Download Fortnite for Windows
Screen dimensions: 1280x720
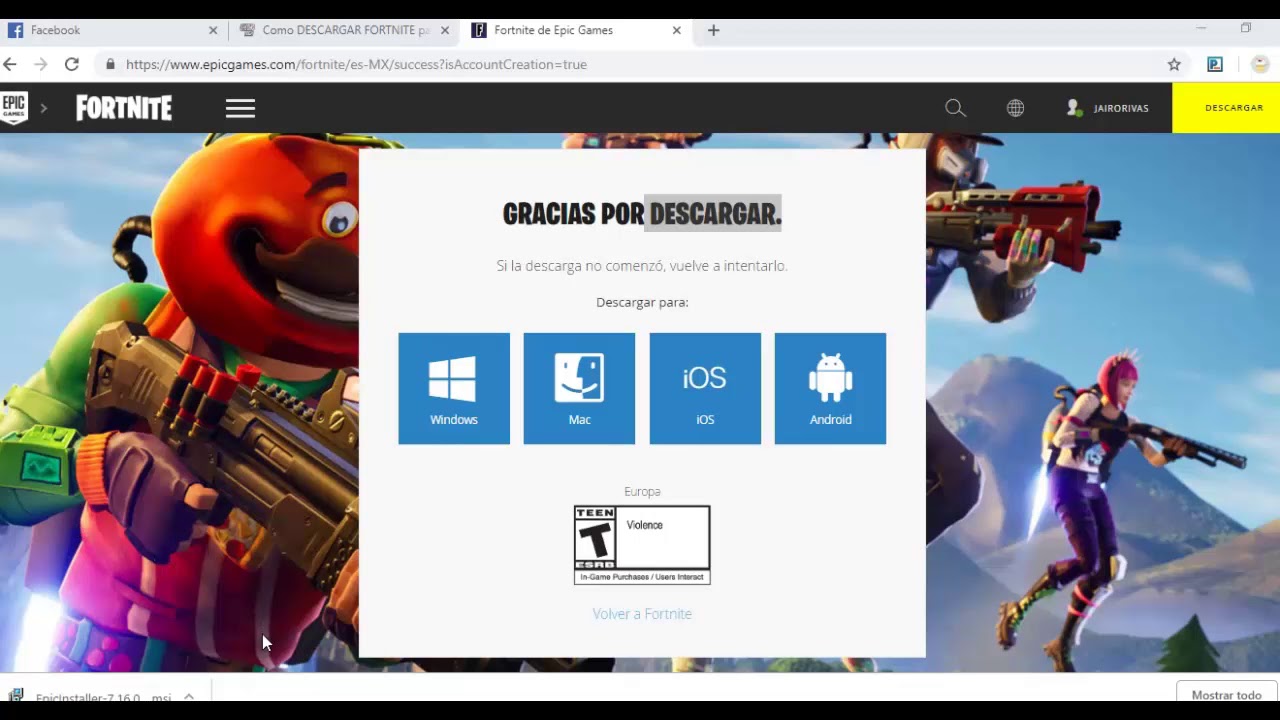pyautogui.click(x=454, y=388)
